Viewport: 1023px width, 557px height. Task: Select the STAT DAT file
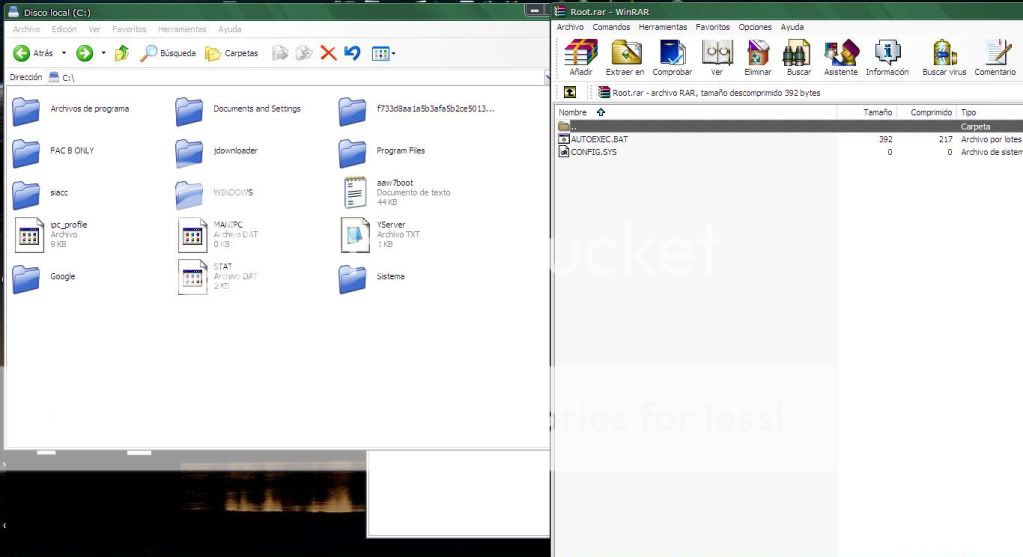(x=218, y=277)
